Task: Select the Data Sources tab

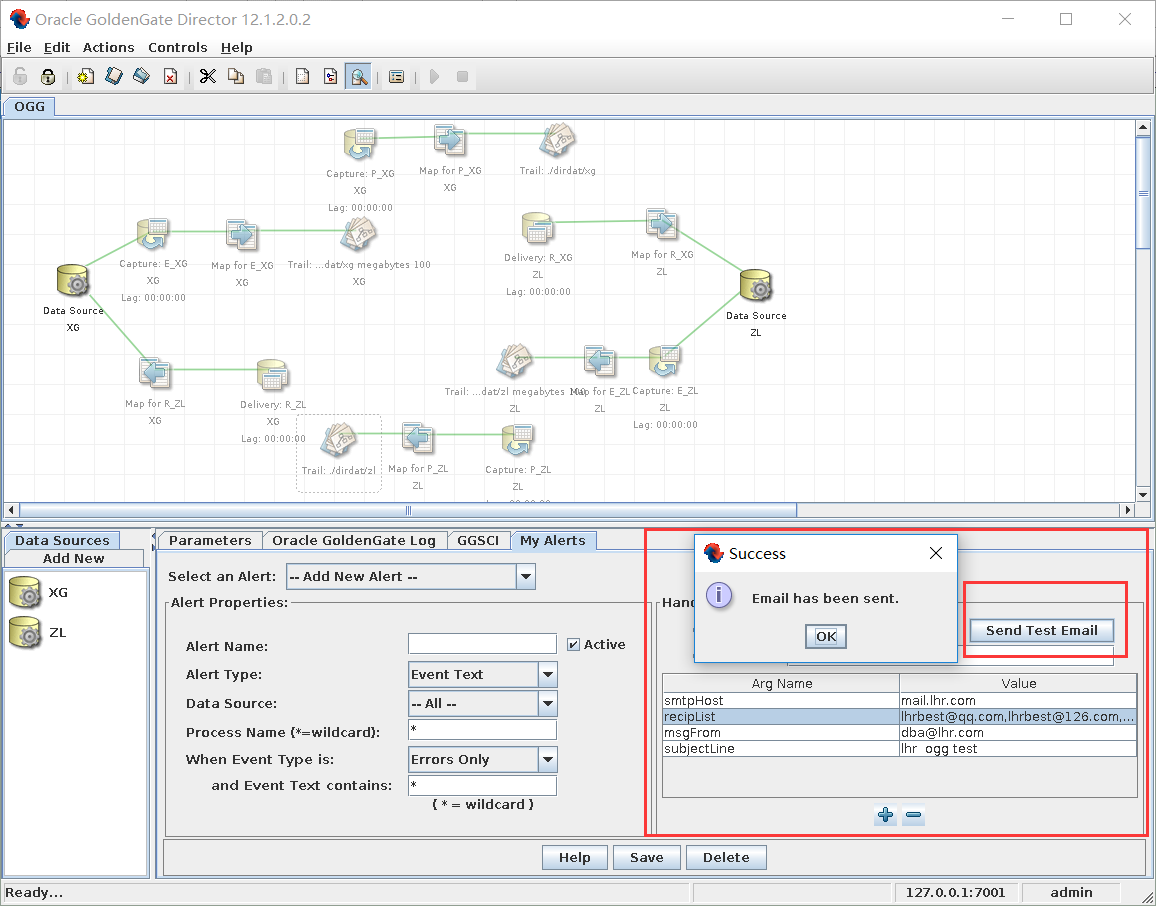Action: [62, 540]
